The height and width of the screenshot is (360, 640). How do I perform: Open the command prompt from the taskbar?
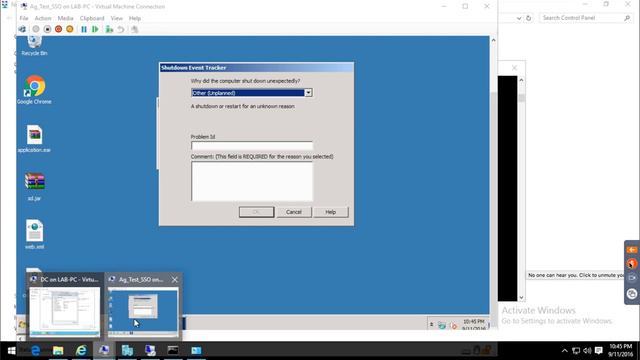173,351
